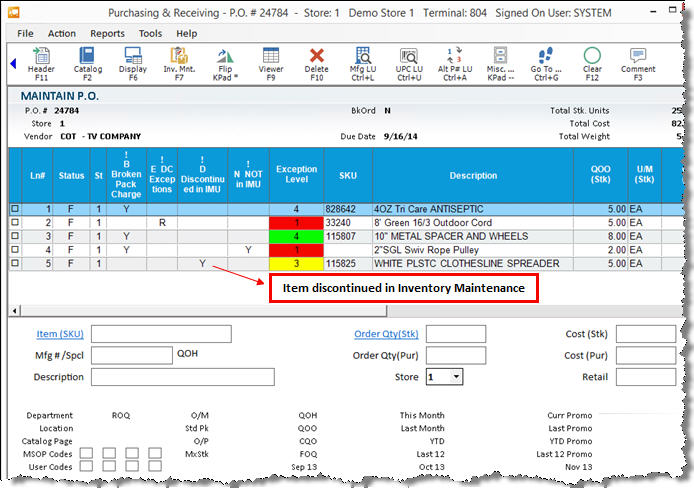Image resolution: width=694 pixels, height=488 pixels.
Task: Open the Reports menu
Action: [107, 33]
